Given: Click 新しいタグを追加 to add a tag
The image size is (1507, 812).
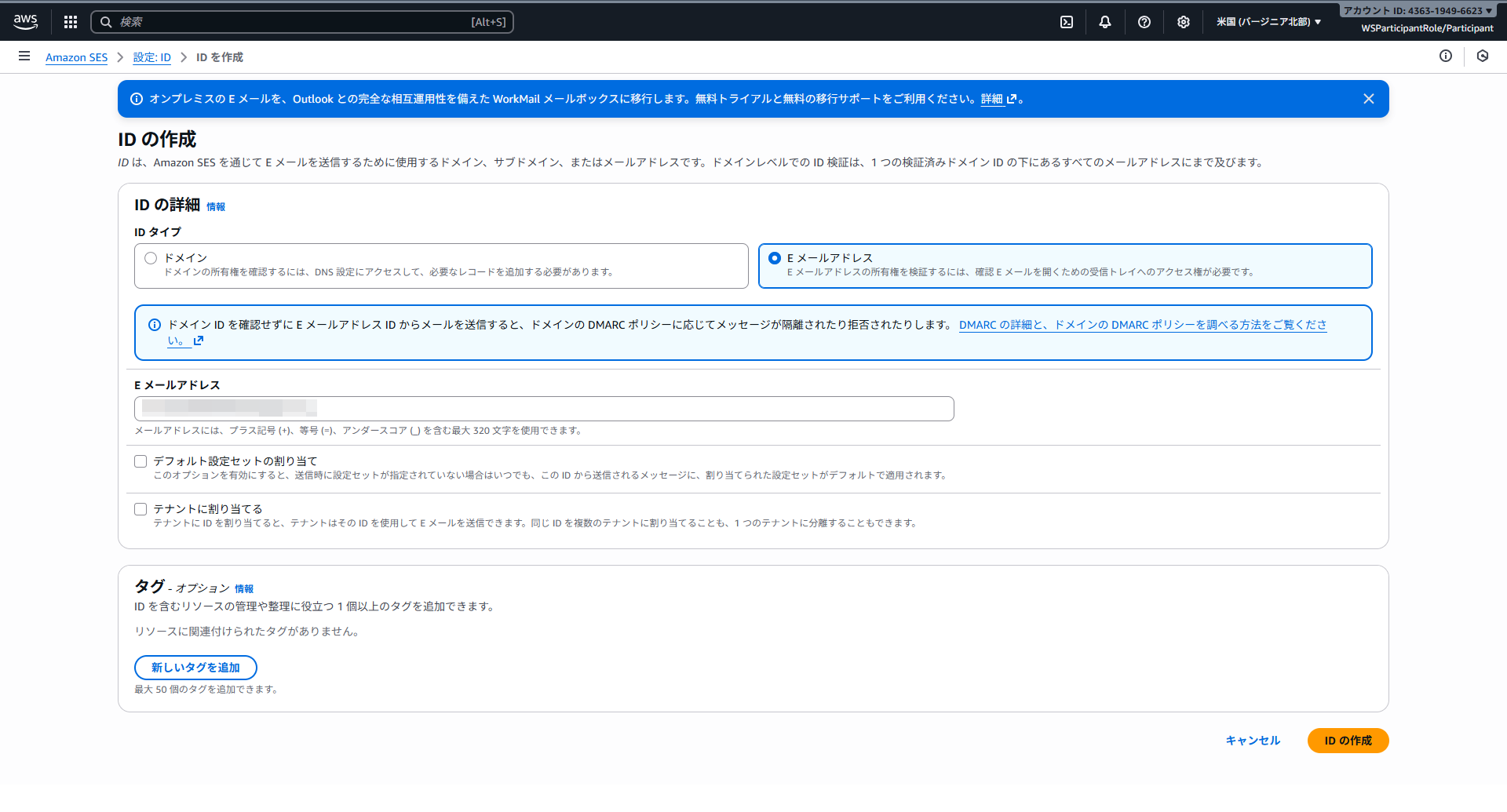Looking at the screenshot, I should [x=195, y=667].
